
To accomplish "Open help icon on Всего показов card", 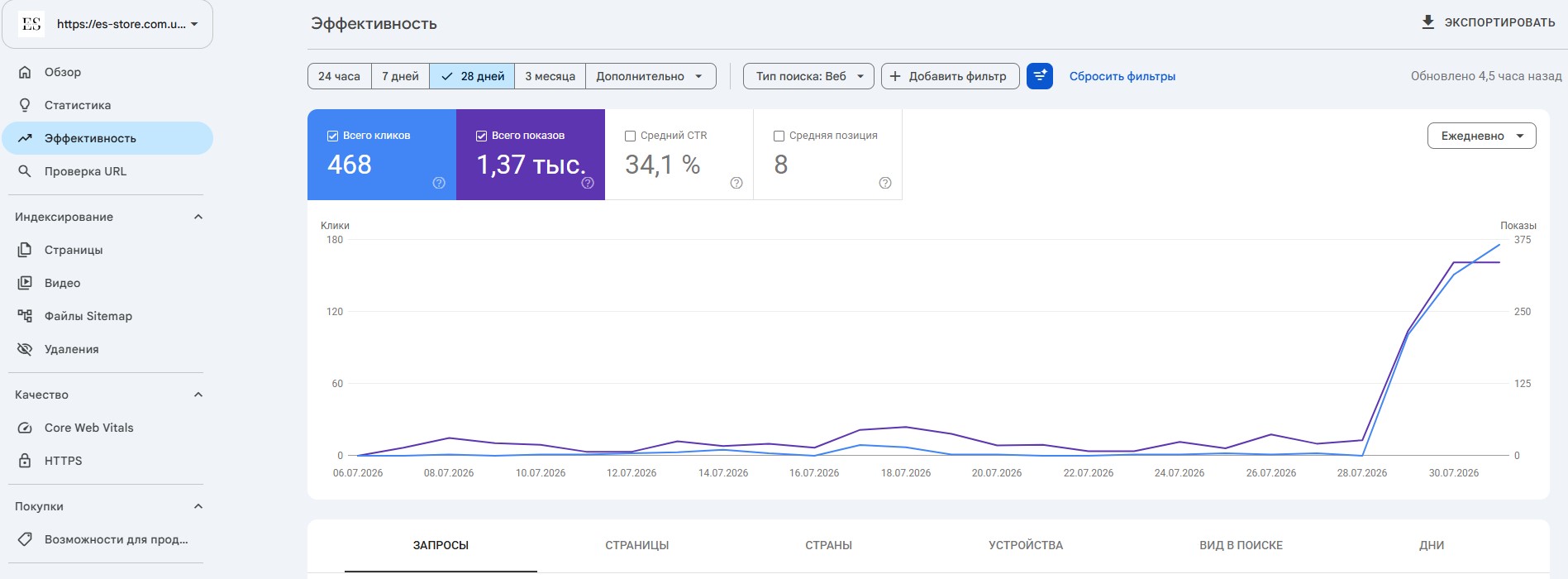I will click(588, 183).
